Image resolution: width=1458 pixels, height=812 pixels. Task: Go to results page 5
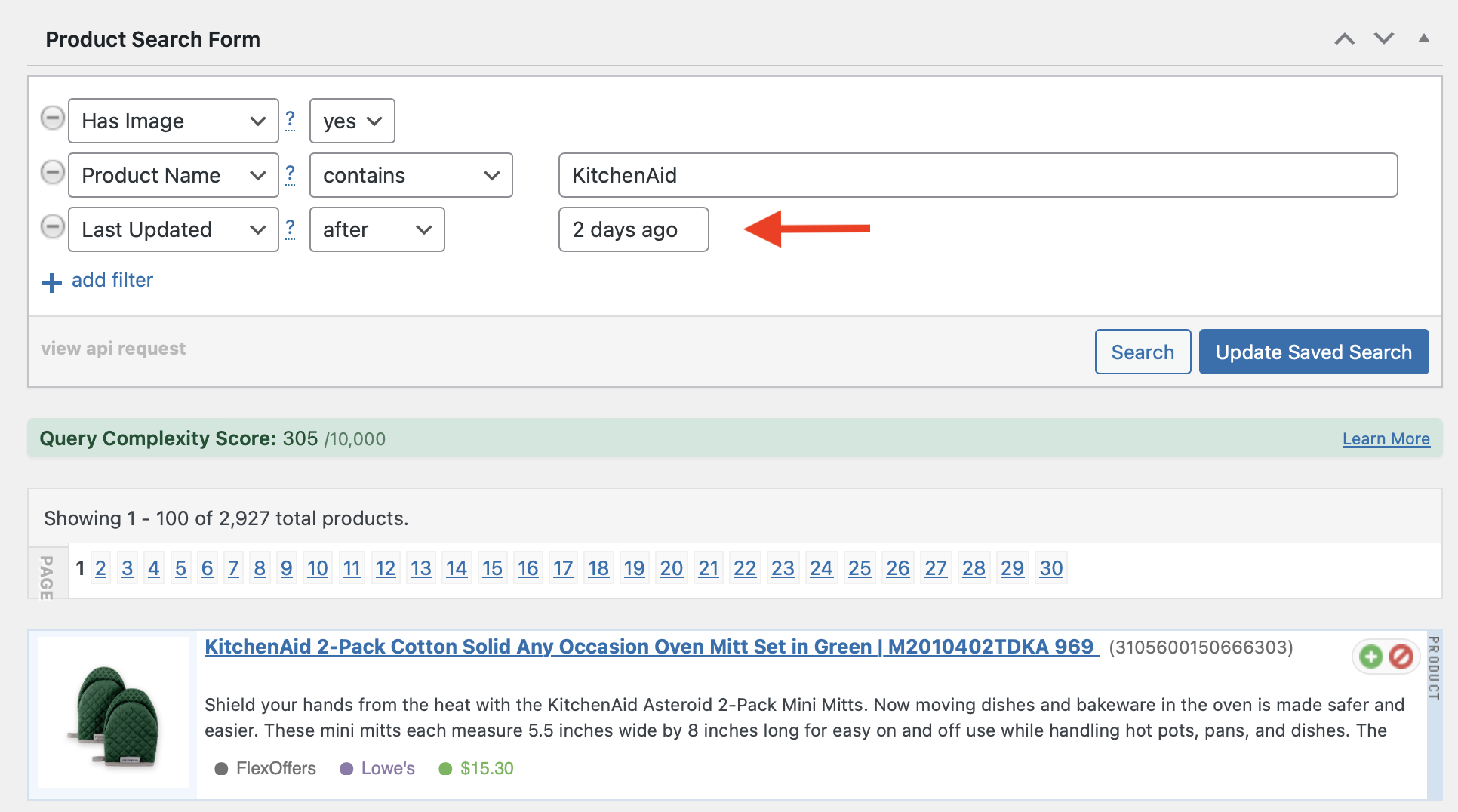pyautogui.click(x=180, y=568)
